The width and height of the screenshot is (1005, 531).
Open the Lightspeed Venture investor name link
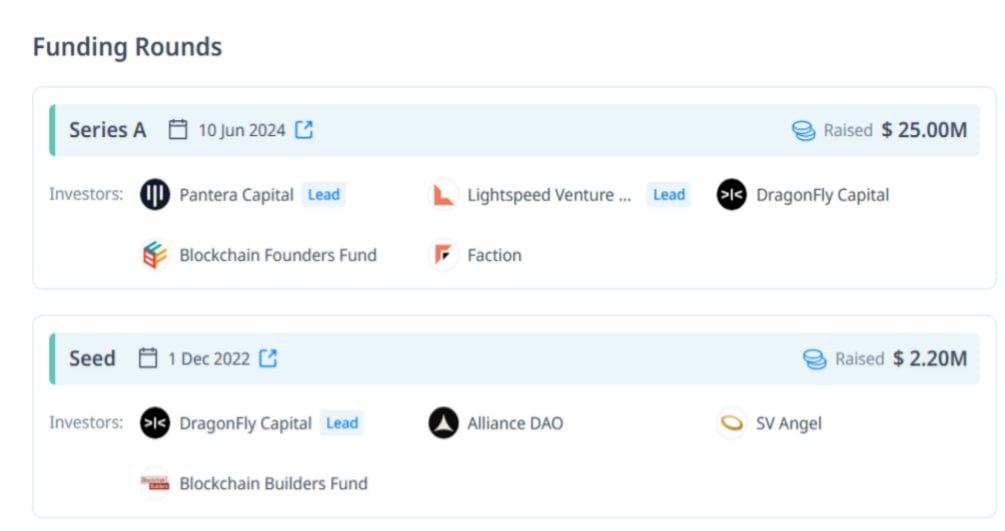click(549, 195)
